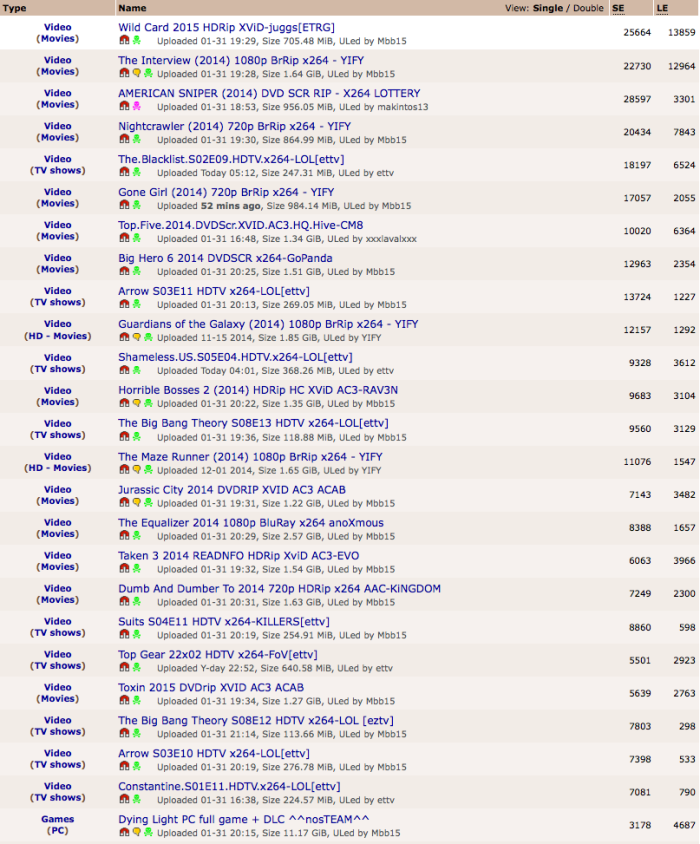Click magnet icon for Shameless.US.S05E04
This screenshot has height=844, width=700.
pyautogui.click(x=124, y=370)
